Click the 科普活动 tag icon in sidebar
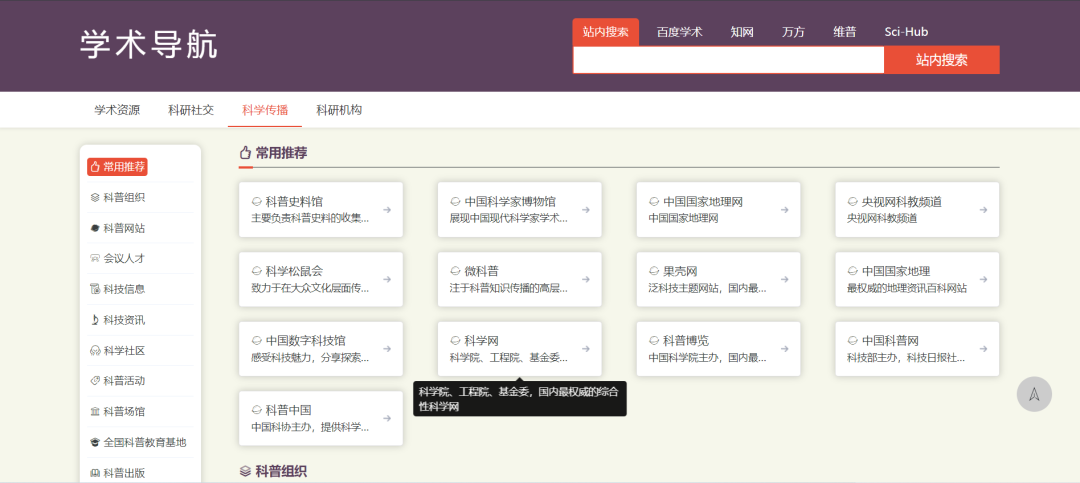1080x483 pixels. click(x=95, y=381)
